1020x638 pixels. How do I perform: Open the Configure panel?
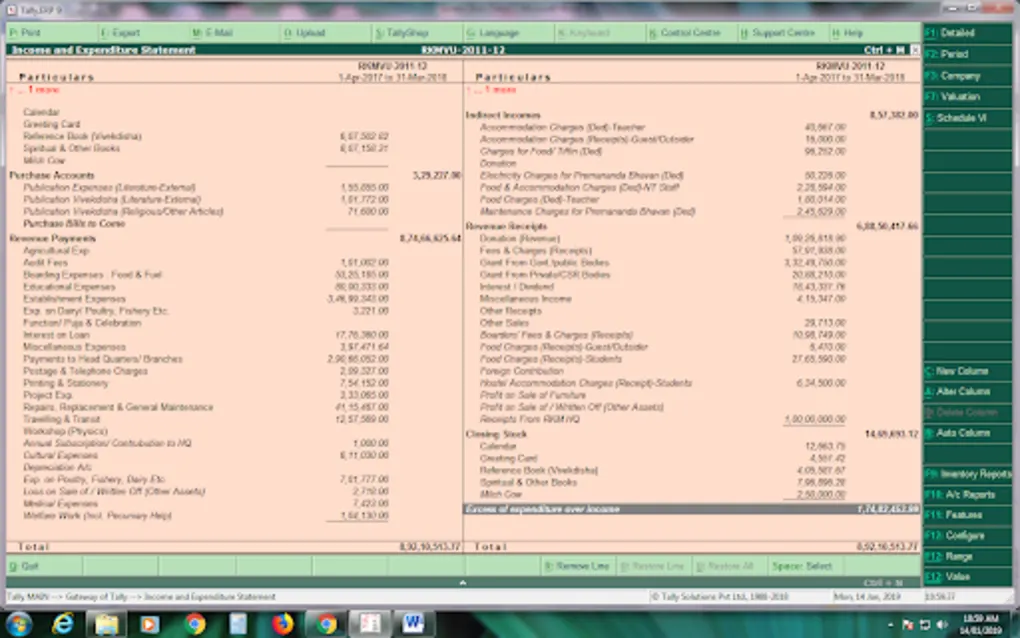[x=965, y=535]
